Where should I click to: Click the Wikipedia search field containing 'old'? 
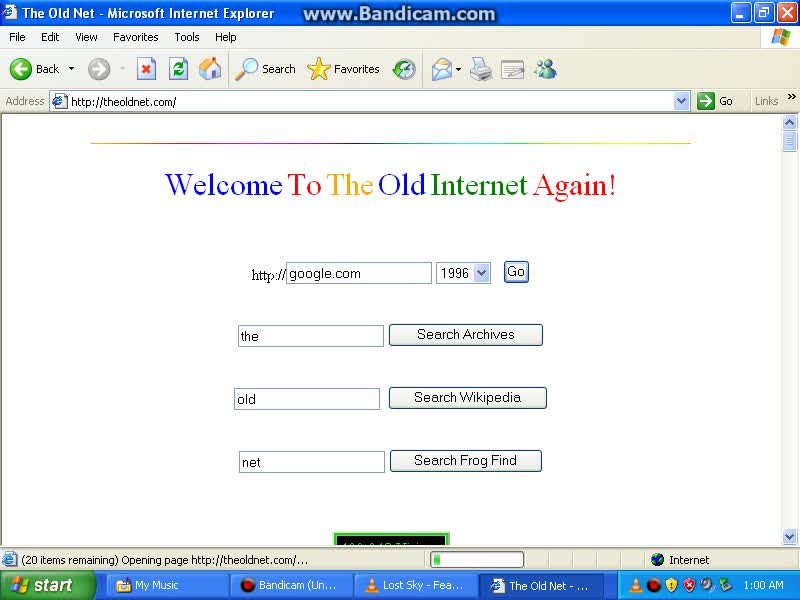pos(307,398)
